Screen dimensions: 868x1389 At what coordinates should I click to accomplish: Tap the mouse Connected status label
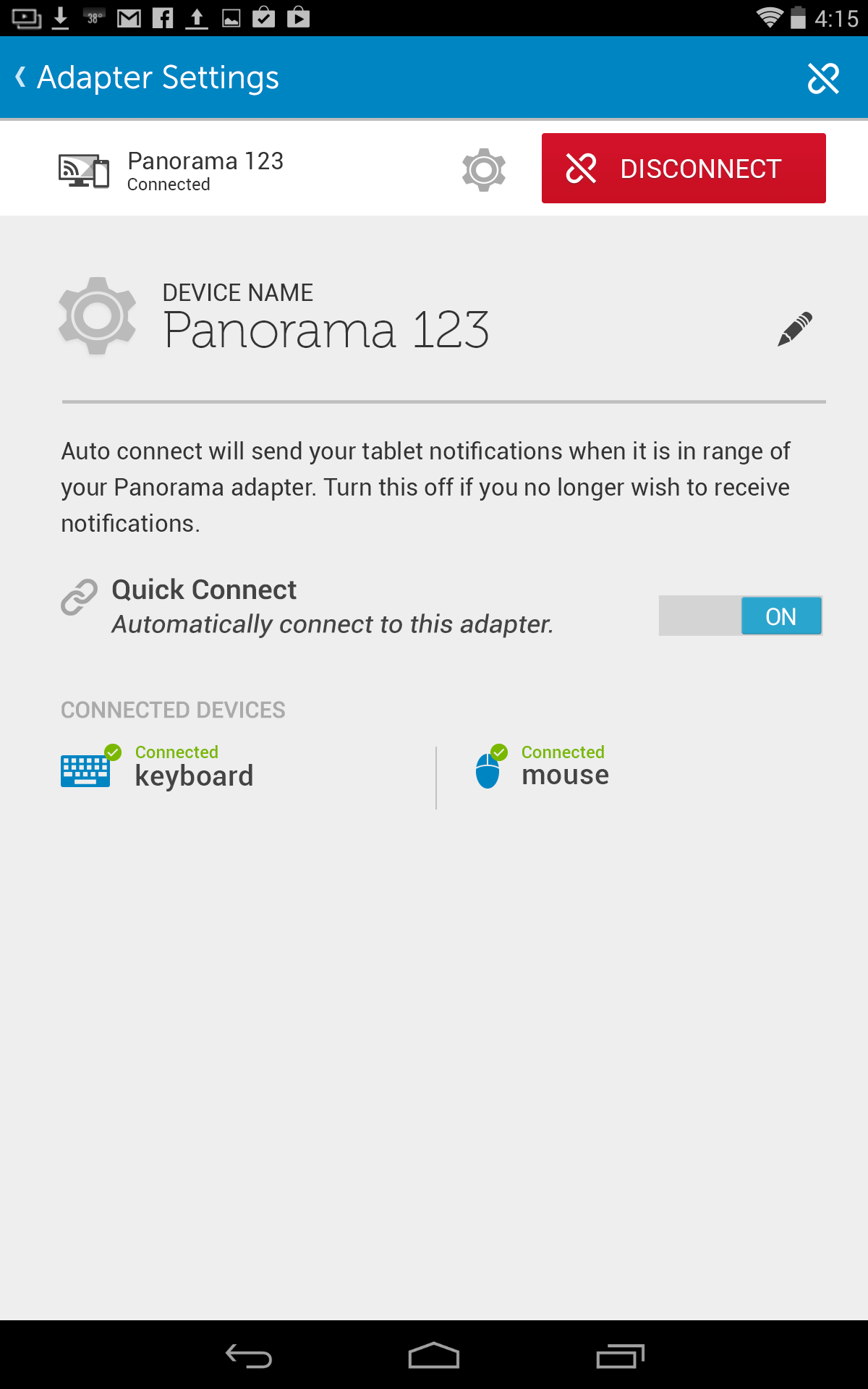point(563,752)
